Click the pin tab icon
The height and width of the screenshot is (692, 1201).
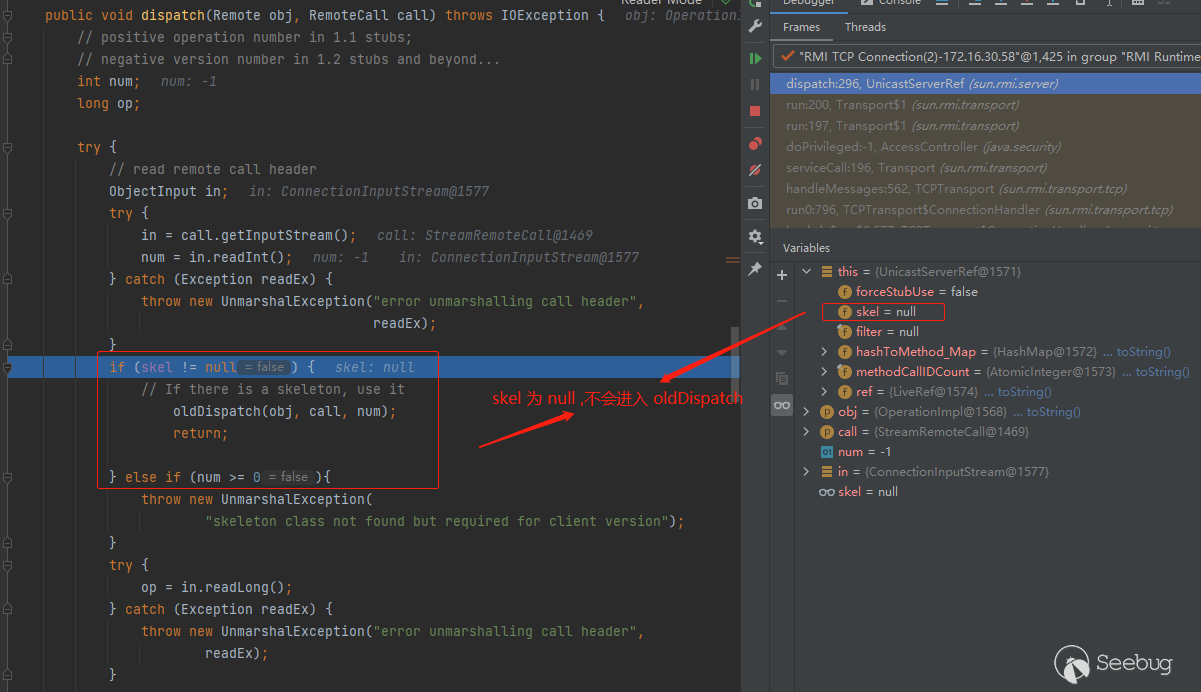755,269
